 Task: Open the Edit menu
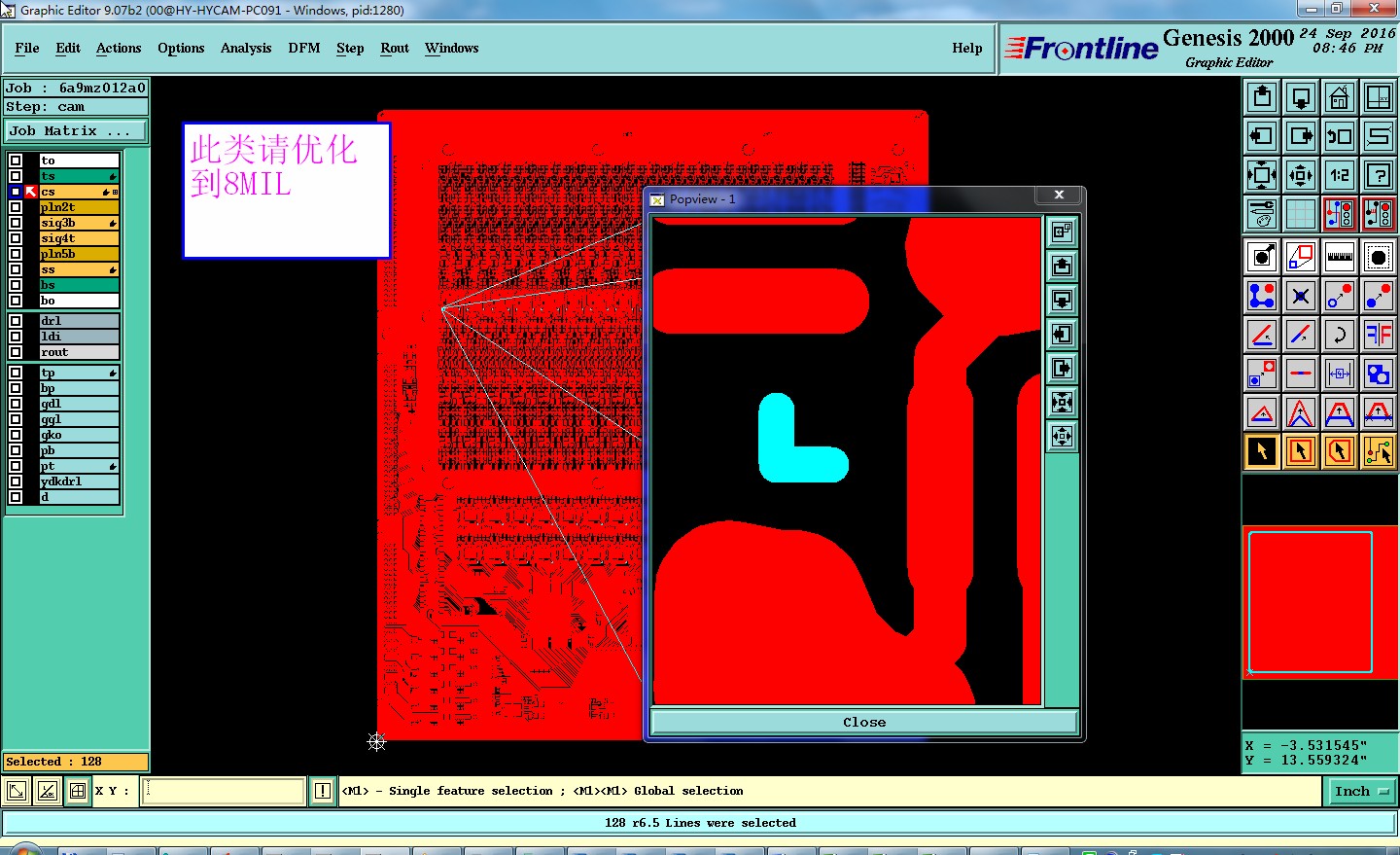tap(68, 48)
